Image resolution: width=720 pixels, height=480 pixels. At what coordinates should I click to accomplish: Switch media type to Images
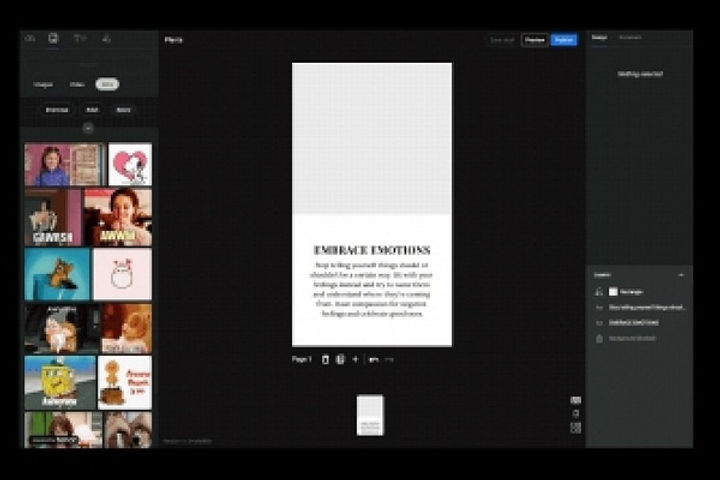click(x=43, y=85)
